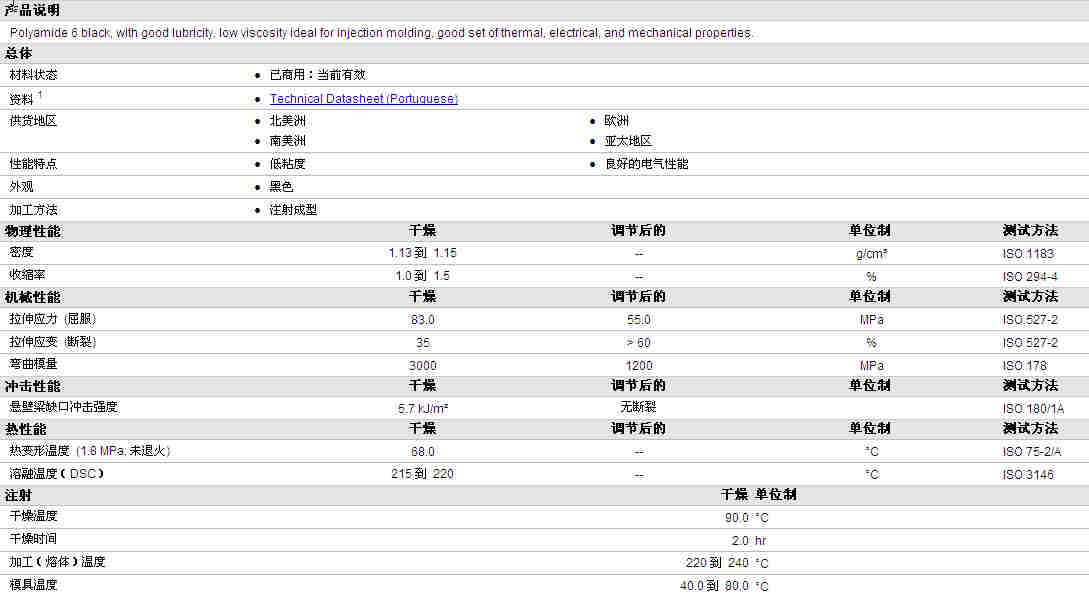Select the 收缩率 row label
The height and width of the screenshot is (596, 1089).
27,274
